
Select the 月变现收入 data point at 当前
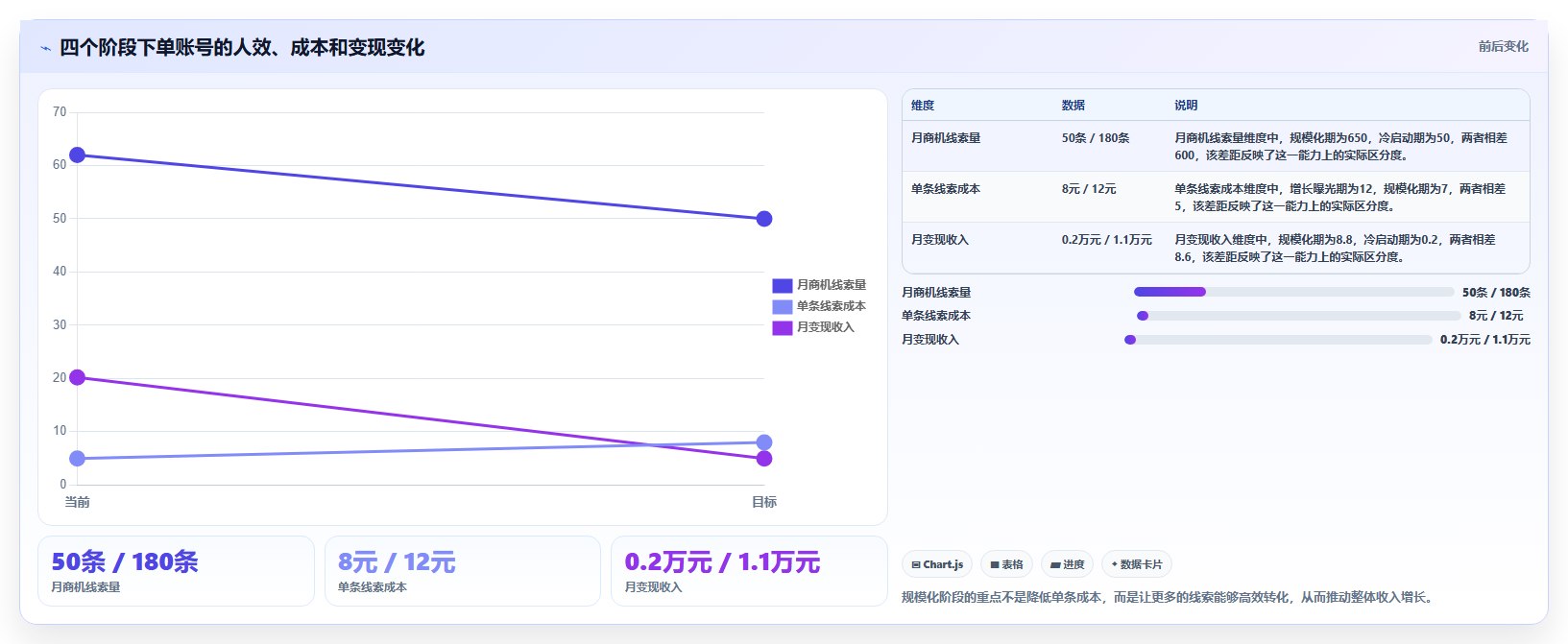(x=78, y=378)
